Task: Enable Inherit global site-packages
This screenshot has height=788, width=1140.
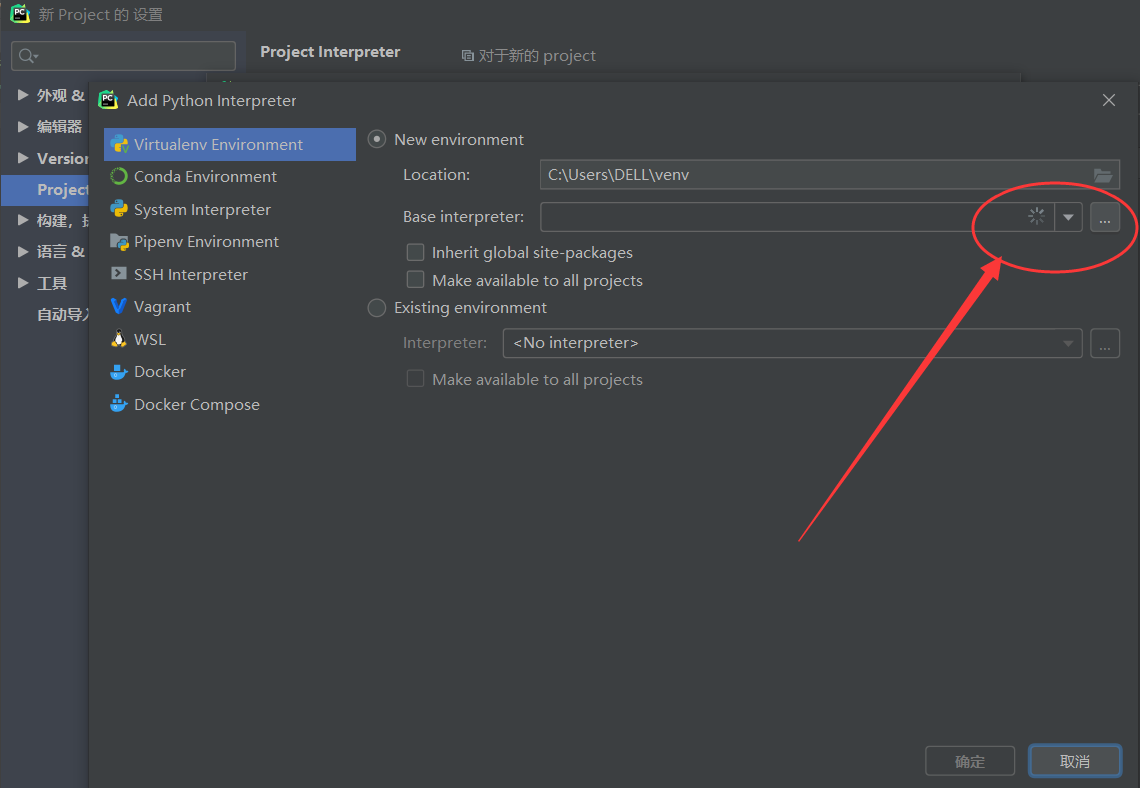Action: pyautogui.click(x=415, y=252)
